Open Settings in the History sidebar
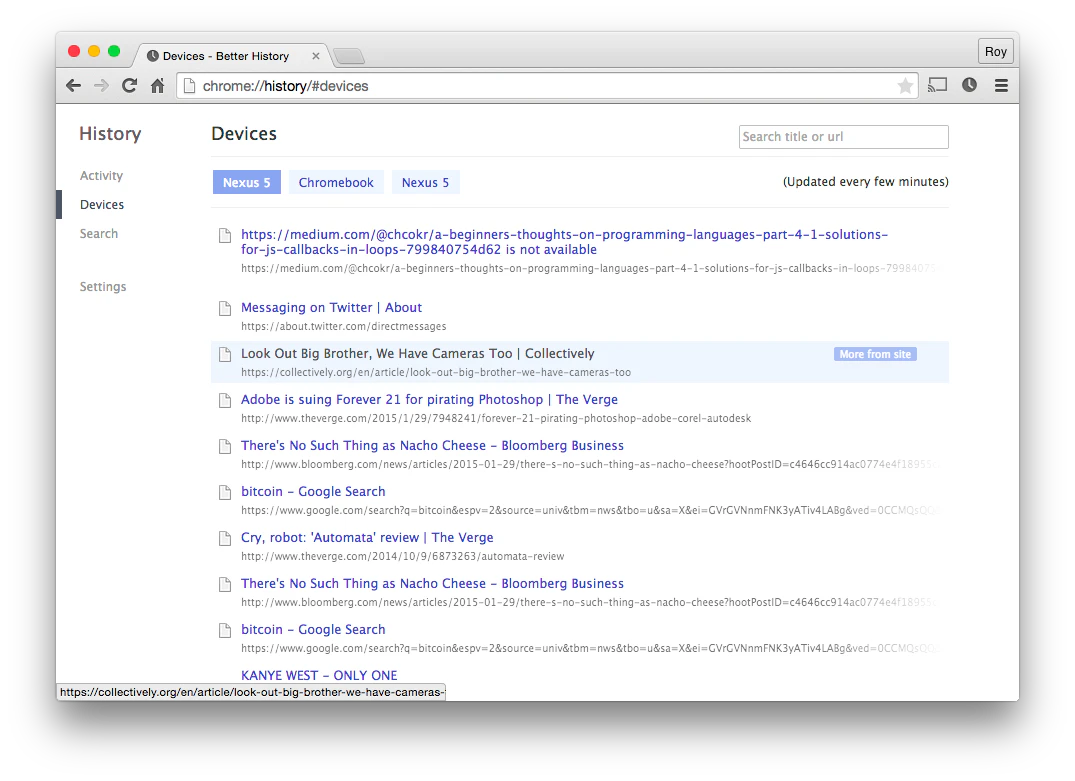This screenshot has width=1075, height=781. click(103, 287)
